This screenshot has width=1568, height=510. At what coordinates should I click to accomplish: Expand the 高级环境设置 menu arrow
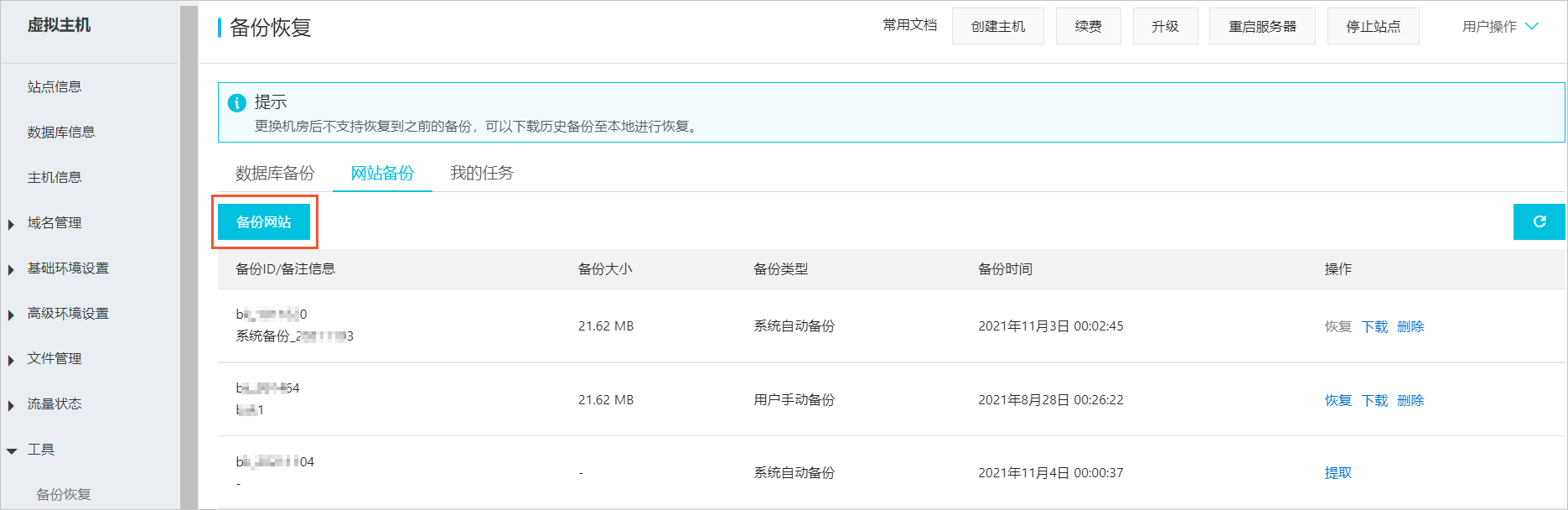(x=11, y=315)
